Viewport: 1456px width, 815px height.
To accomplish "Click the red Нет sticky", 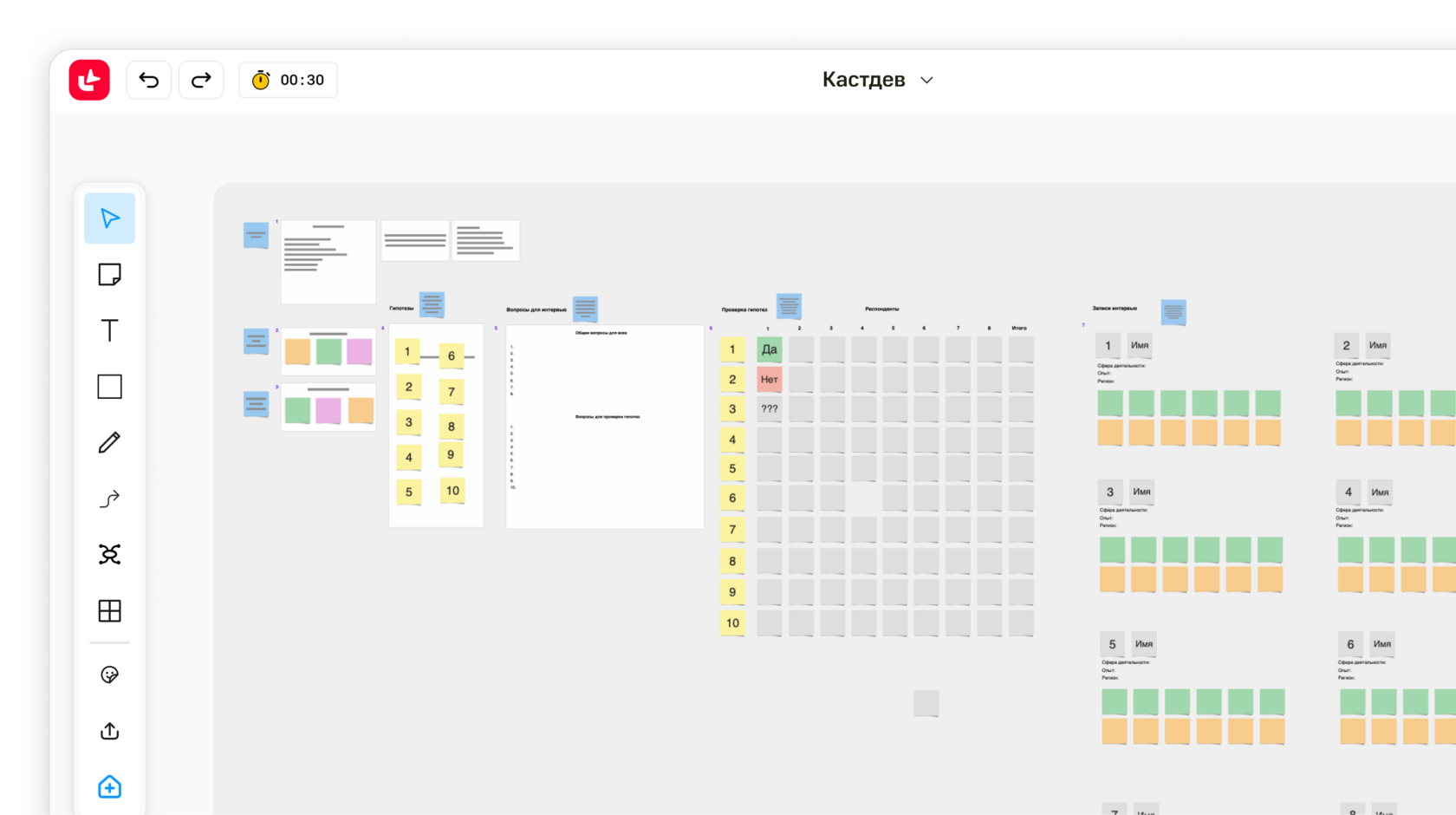I will pos(769,380).
